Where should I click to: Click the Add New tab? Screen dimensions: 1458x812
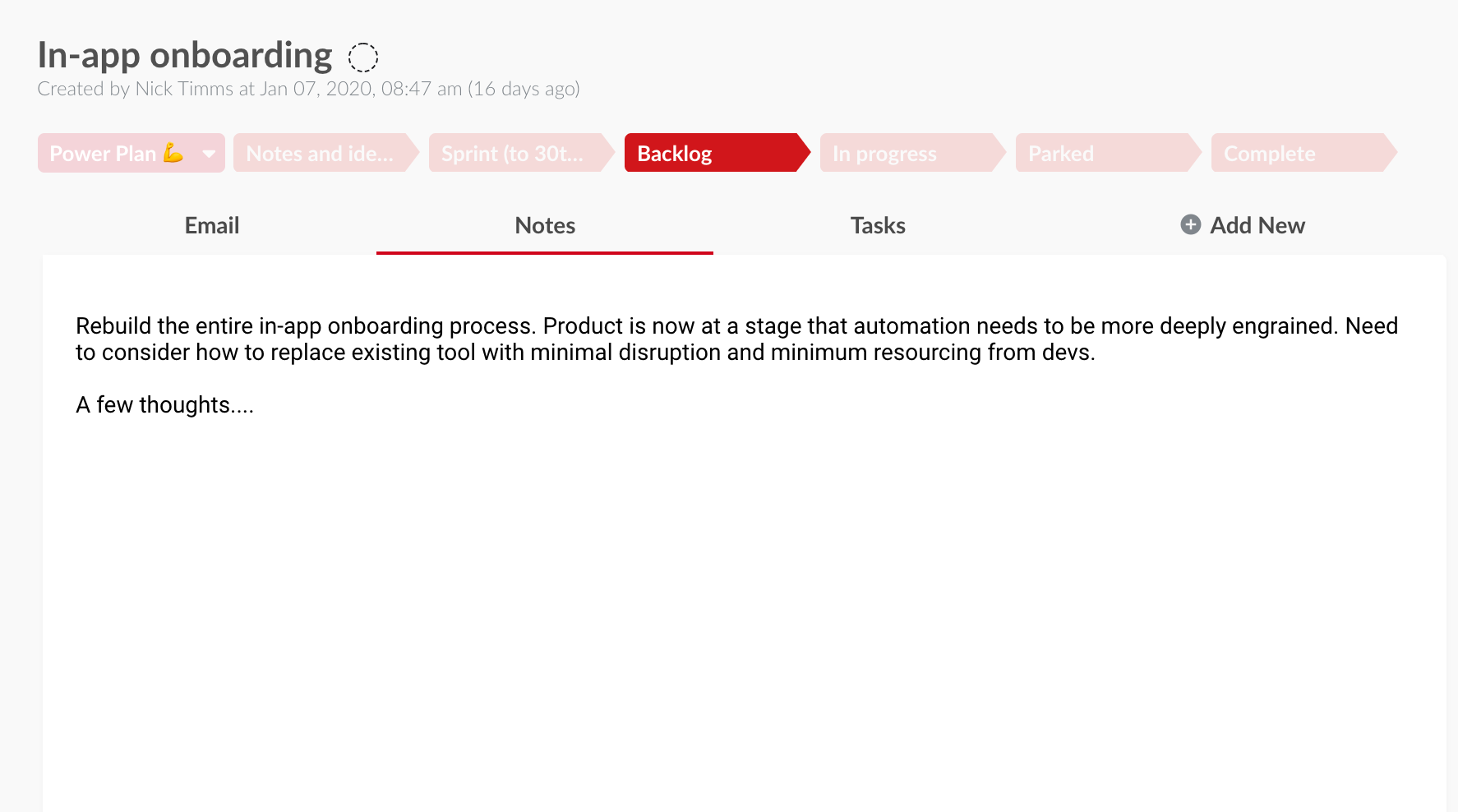(x=1243, y=225)
